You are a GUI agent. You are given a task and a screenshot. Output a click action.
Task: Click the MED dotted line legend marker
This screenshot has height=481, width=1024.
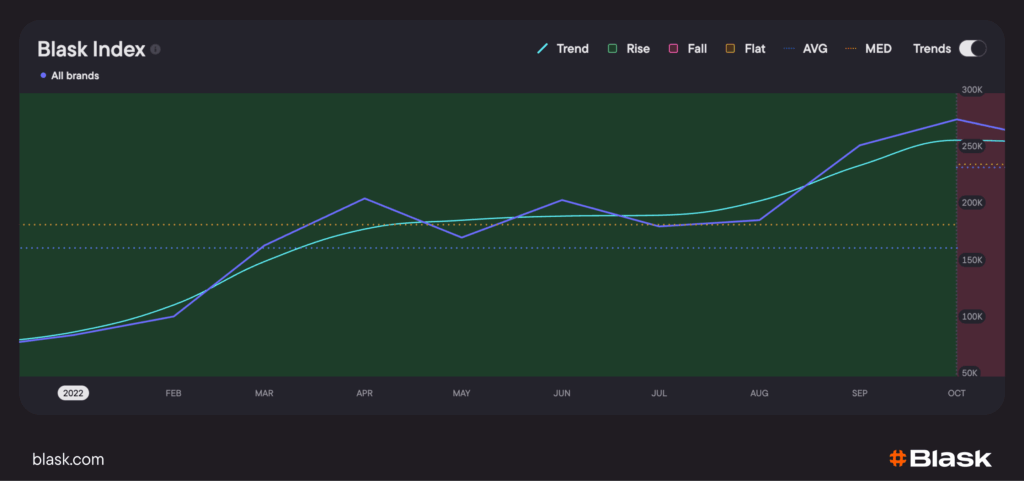(853, 48)
